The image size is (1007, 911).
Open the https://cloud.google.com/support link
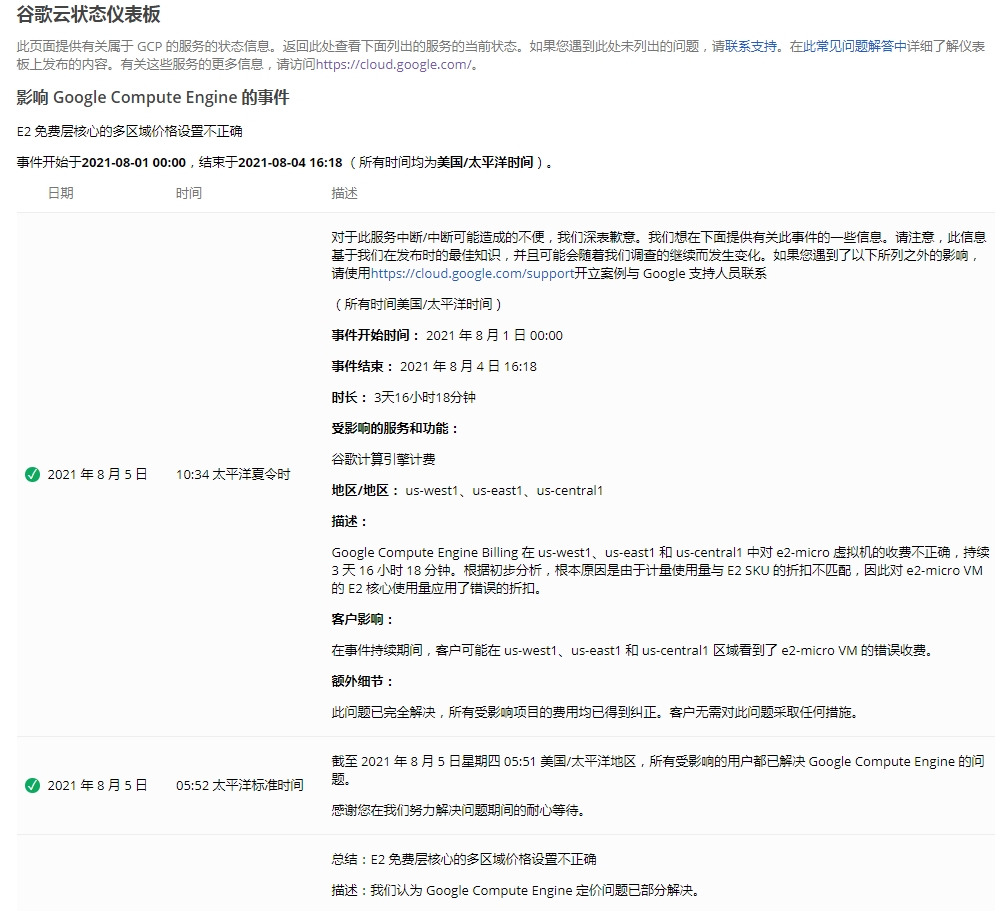pos(472,273)
